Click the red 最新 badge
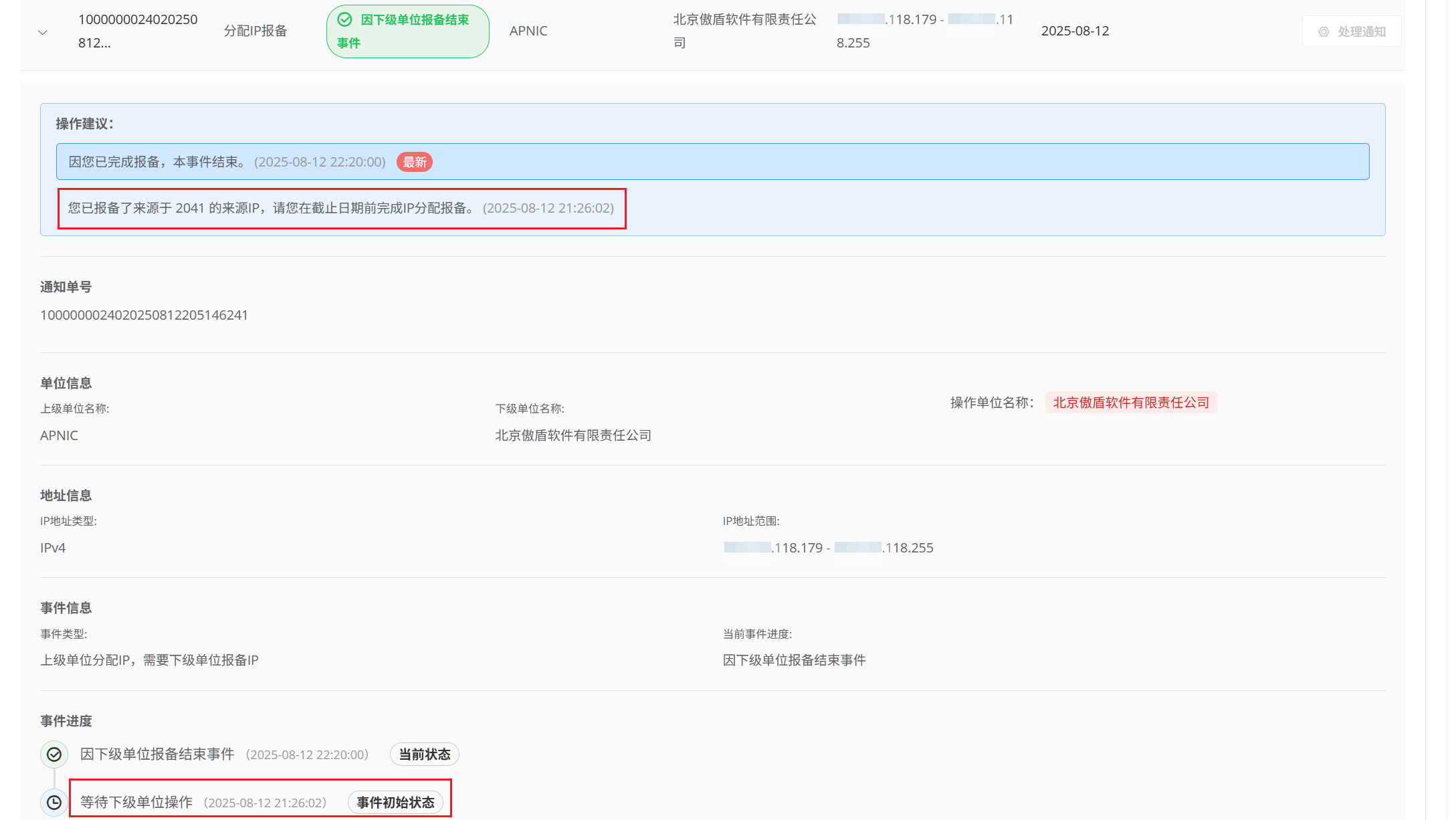This screenshot has width=1456, height=820. 415,162
